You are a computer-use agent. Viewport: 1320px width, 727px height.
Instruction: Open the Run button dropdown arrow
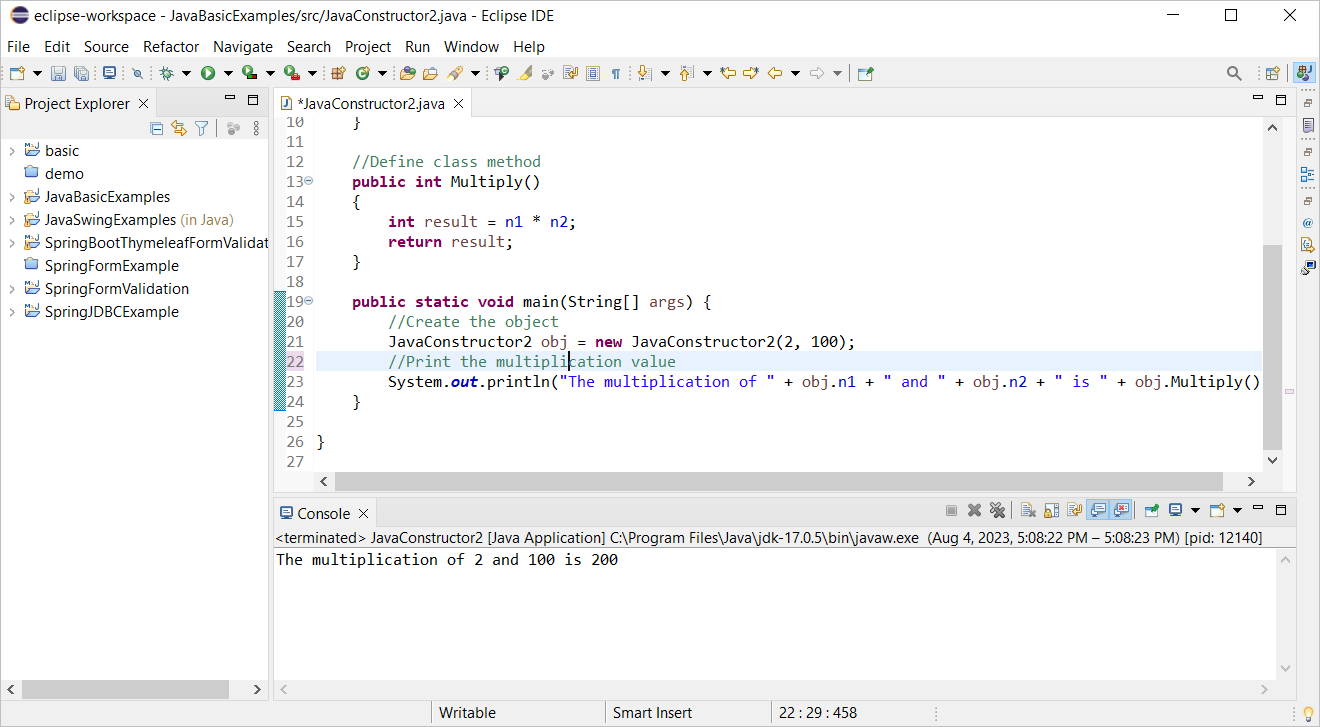tap(227, 72)
